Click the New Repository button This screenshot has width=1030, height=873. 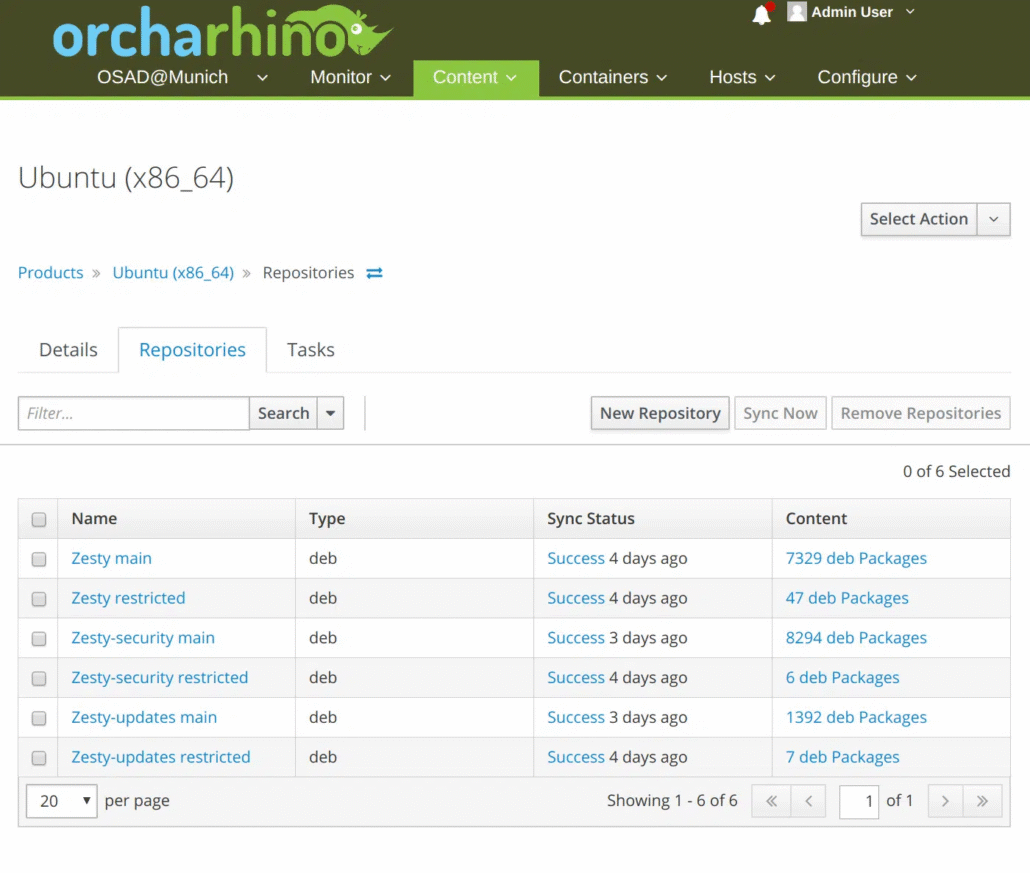coord(660,413)
